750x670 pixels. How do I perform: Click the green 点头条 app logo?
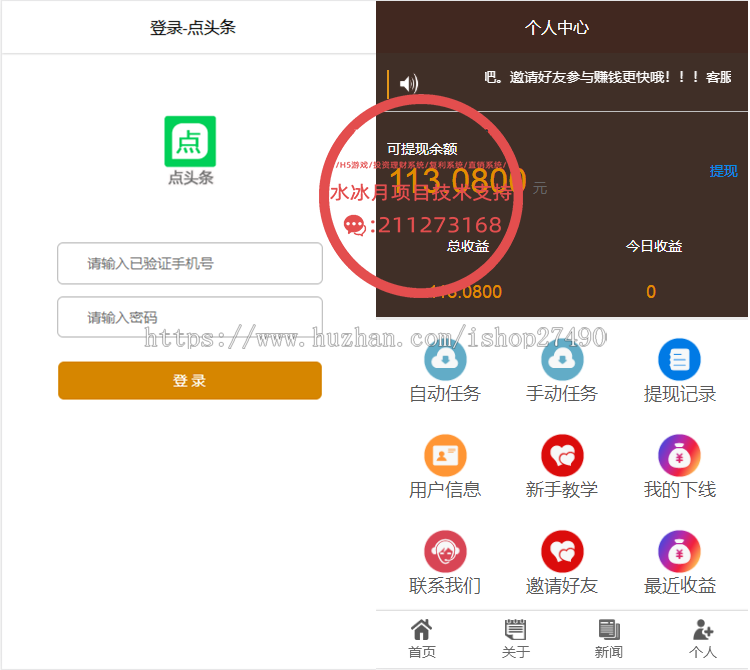(190, 142)
